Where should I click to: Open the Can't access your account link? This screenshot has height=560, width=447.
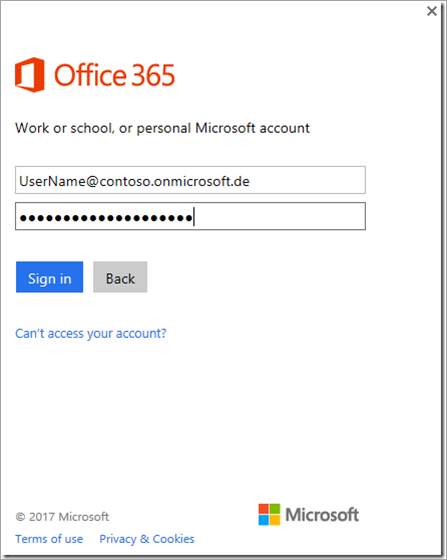tap(91, 334)
